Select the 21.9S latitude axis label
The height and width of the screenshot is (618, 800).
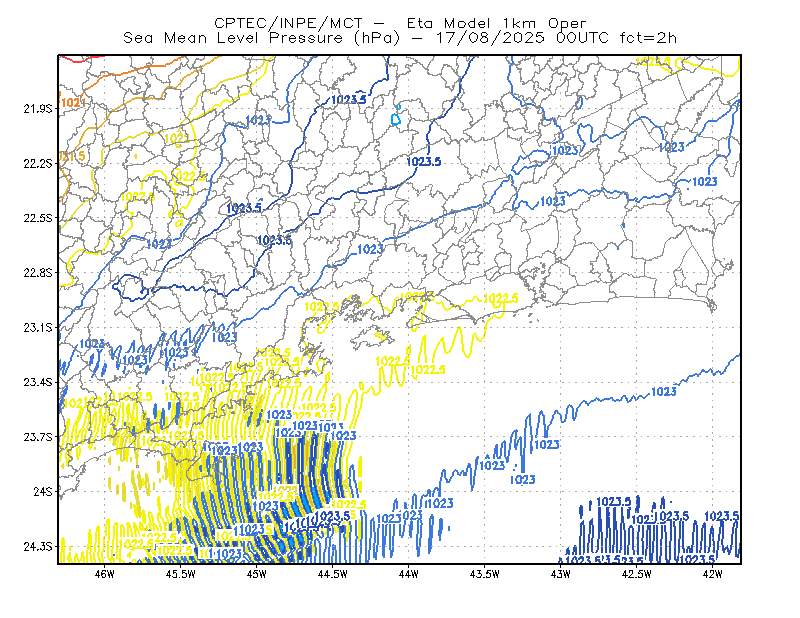pyautogui.click(x=38, y=109)
